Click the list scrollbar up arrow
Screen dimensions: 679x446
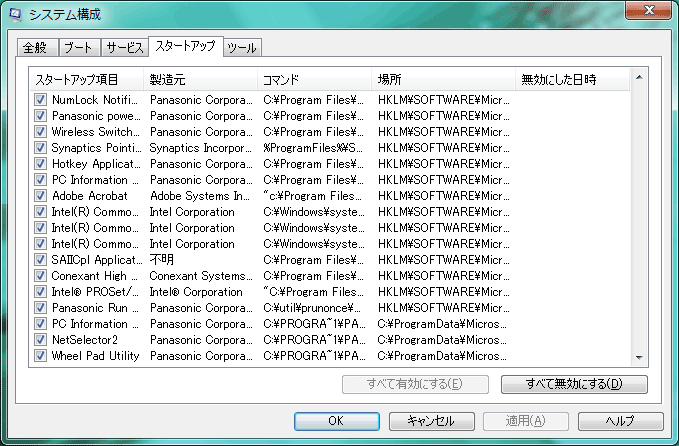639,78
